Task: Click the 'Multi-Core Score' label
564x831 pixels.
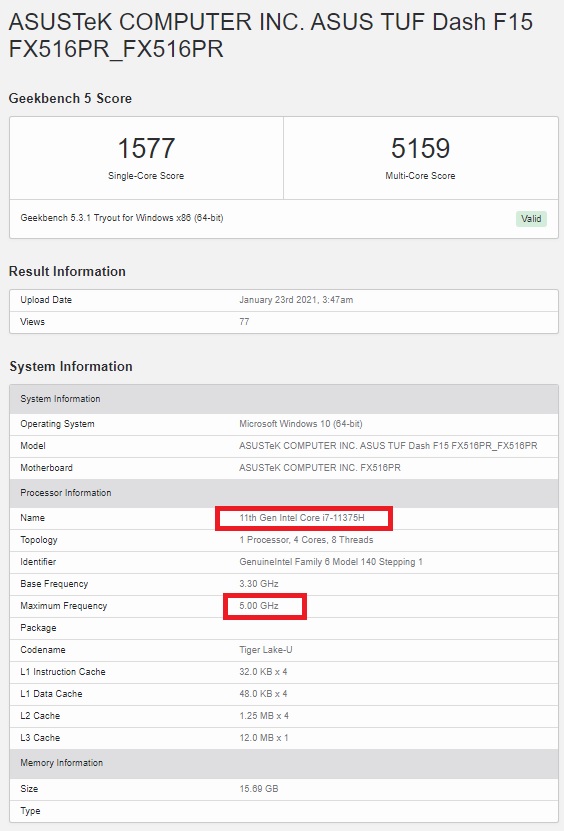Action: tap(420, 175)
